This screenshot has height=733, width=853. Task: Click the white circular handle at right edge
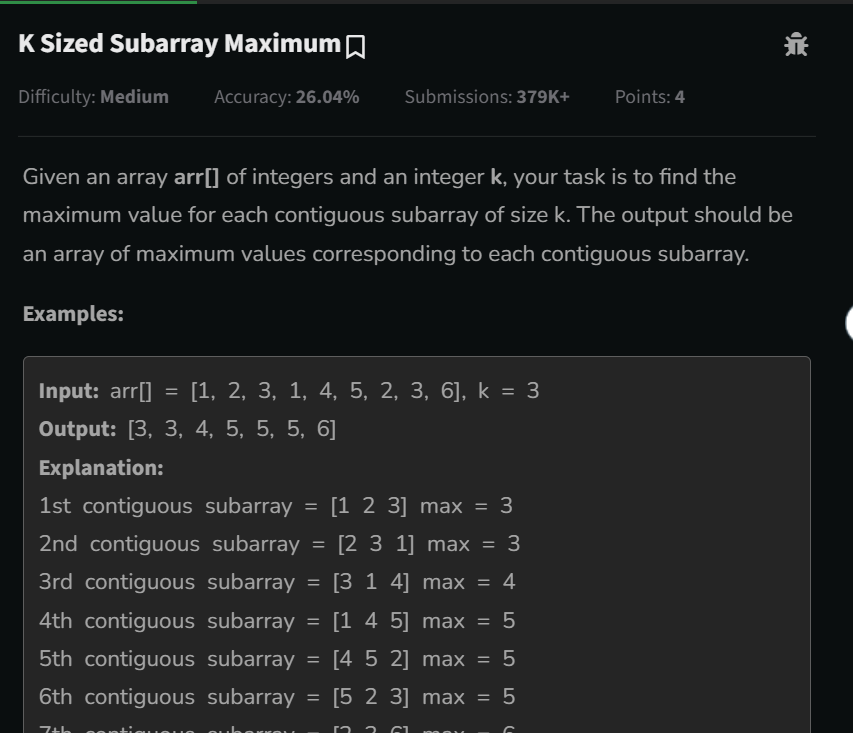point(849,323)
